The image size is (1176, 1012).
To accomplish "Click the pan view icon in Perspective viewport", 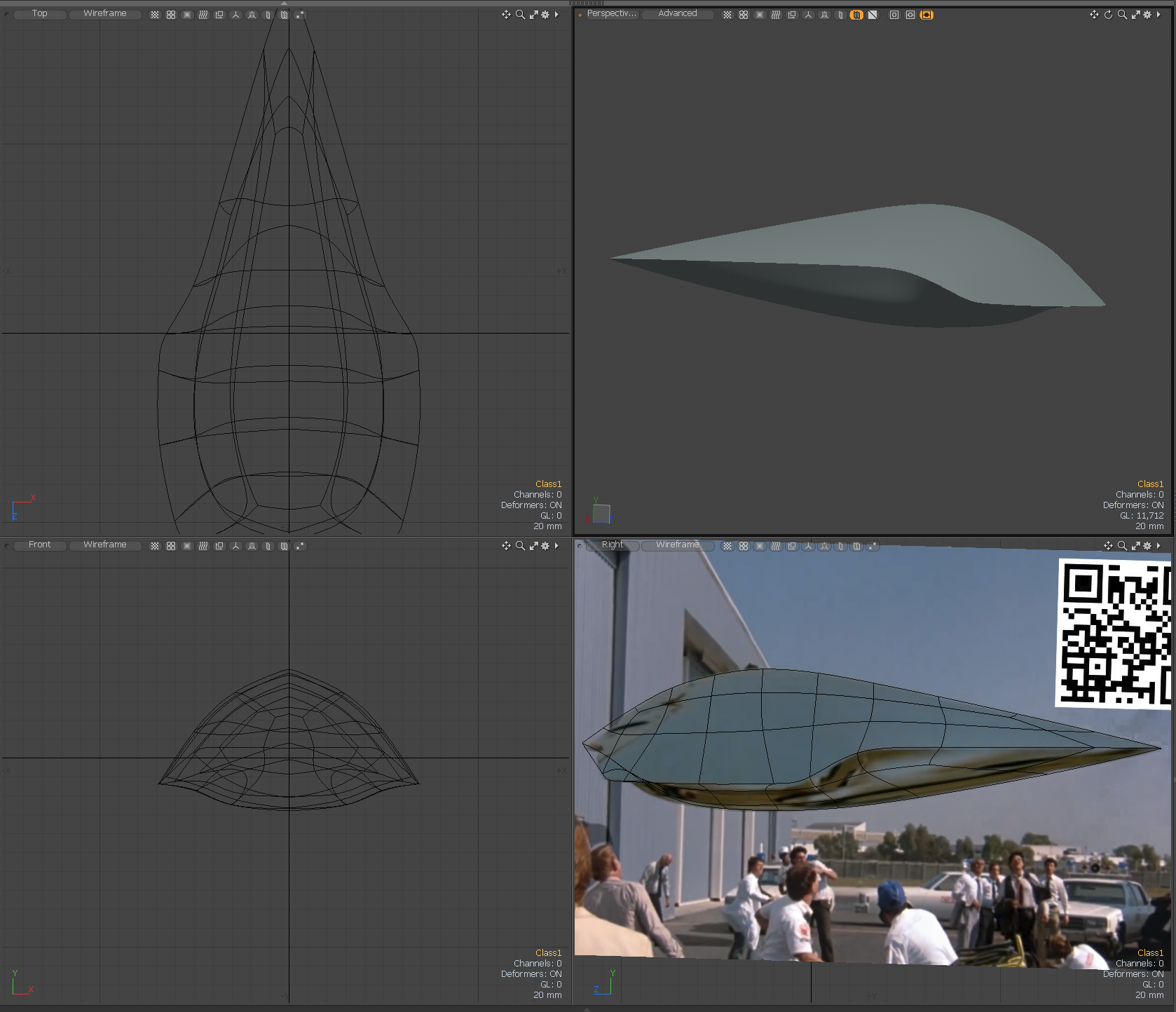I will point(1094,15).
